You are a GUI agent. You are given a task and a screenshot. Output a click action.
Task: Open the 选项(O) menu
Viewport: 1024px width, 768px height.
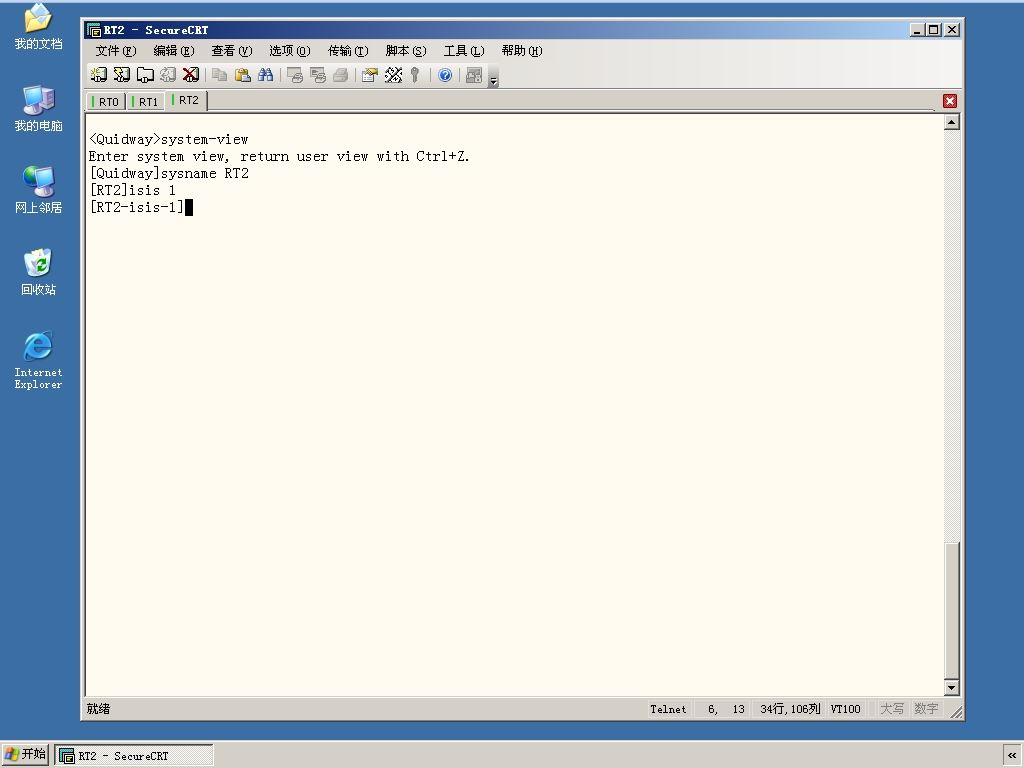click(289, 51)
